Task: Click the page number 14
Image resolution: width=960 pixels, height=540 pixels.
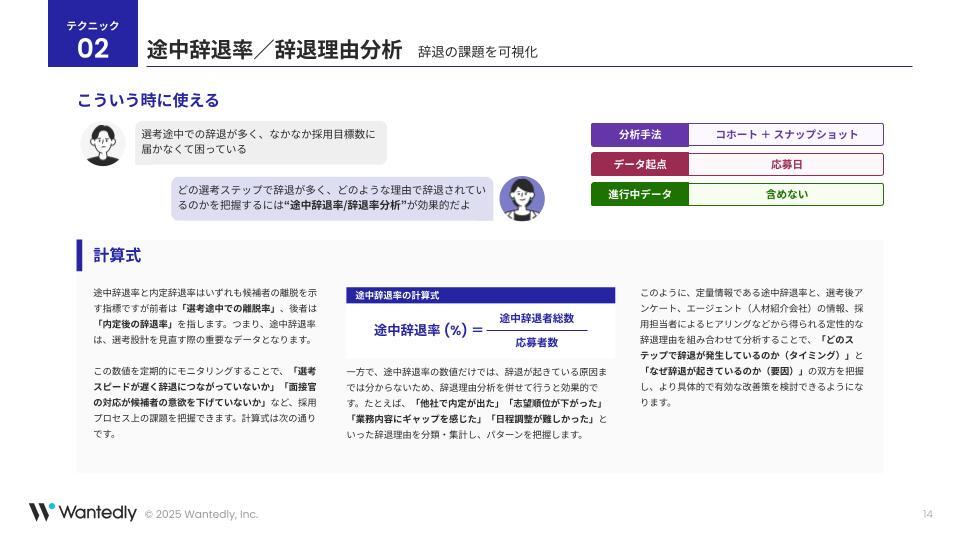Action: pos(928,514)
